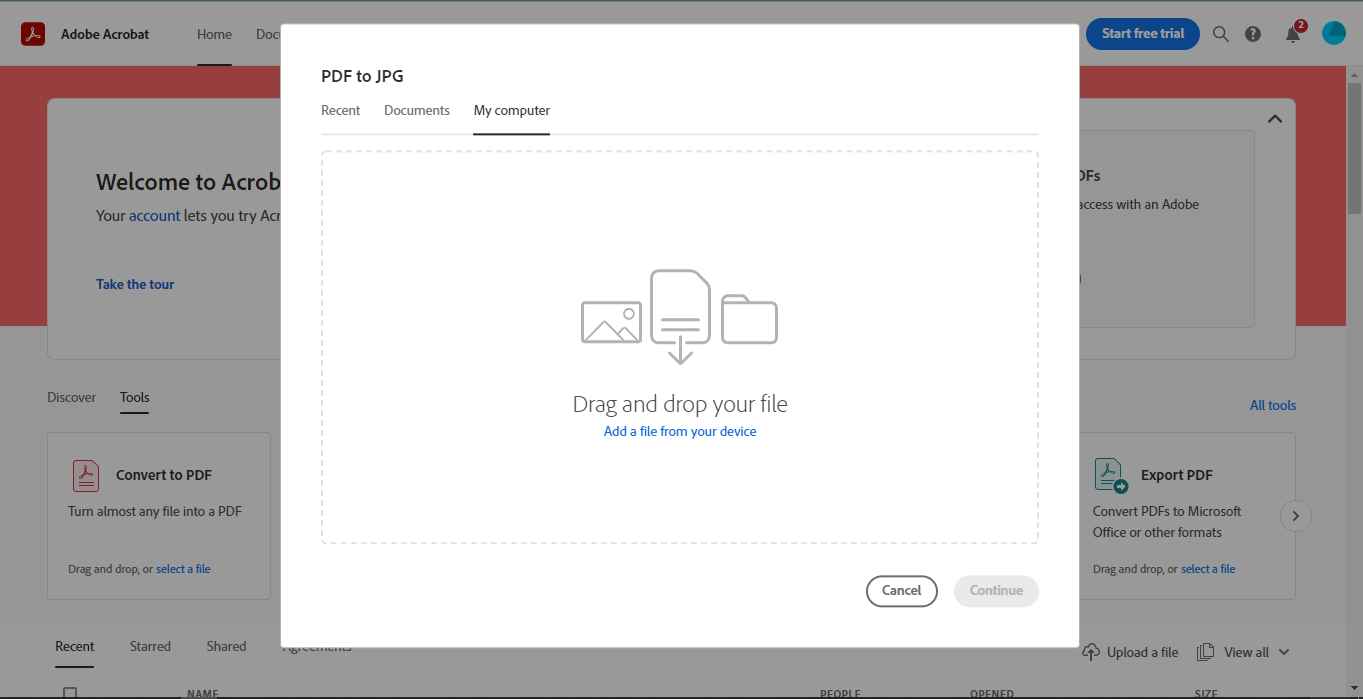Open the account link in welcome text

(155, 215)
